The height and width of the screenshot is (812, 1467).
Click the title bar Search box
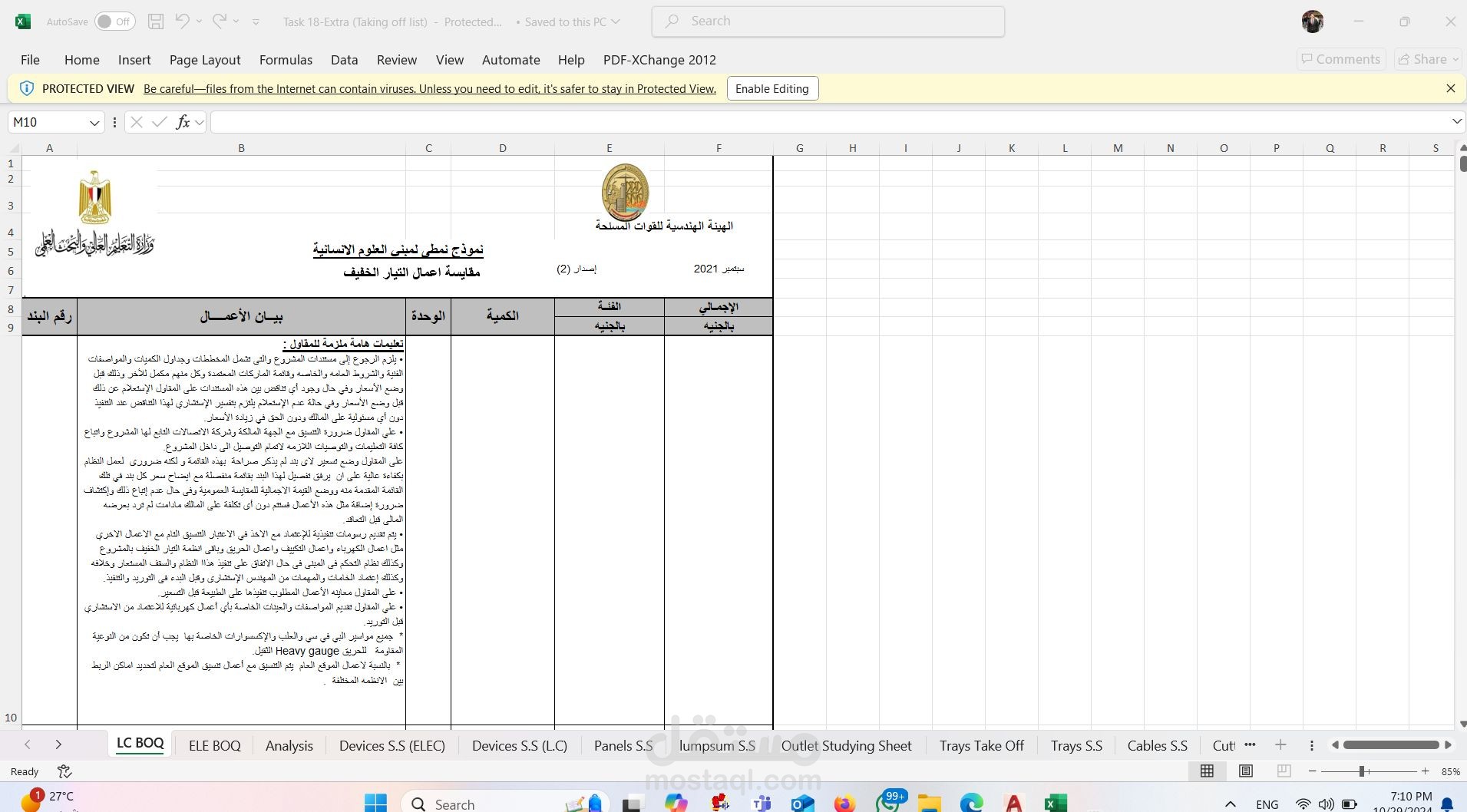828,21
